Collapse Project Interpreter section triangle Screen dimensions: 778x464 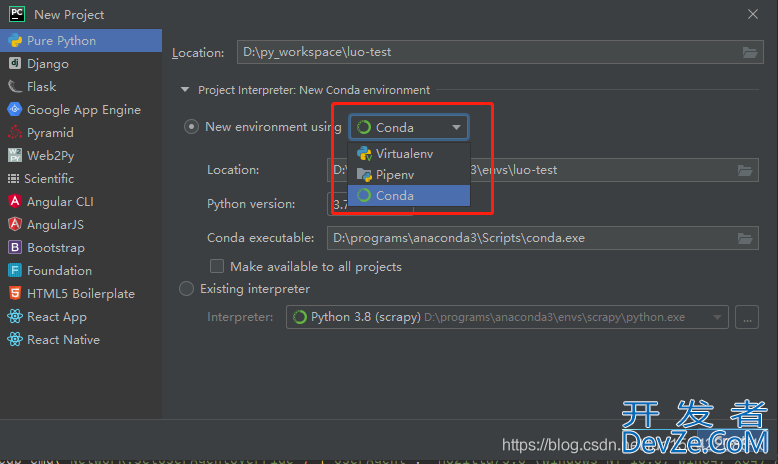[x=185, y=90]
